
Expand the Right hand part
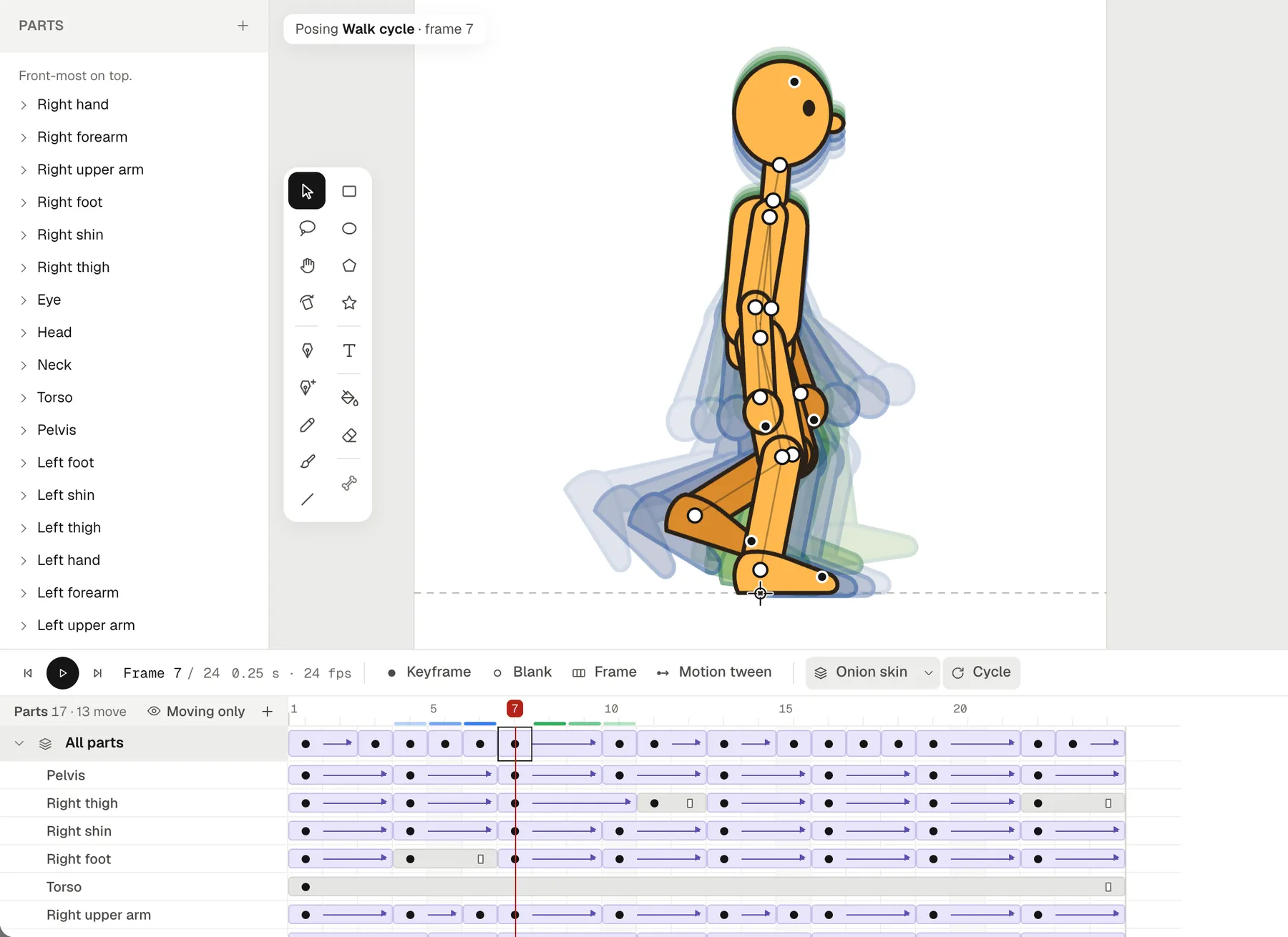coord(24,105)
